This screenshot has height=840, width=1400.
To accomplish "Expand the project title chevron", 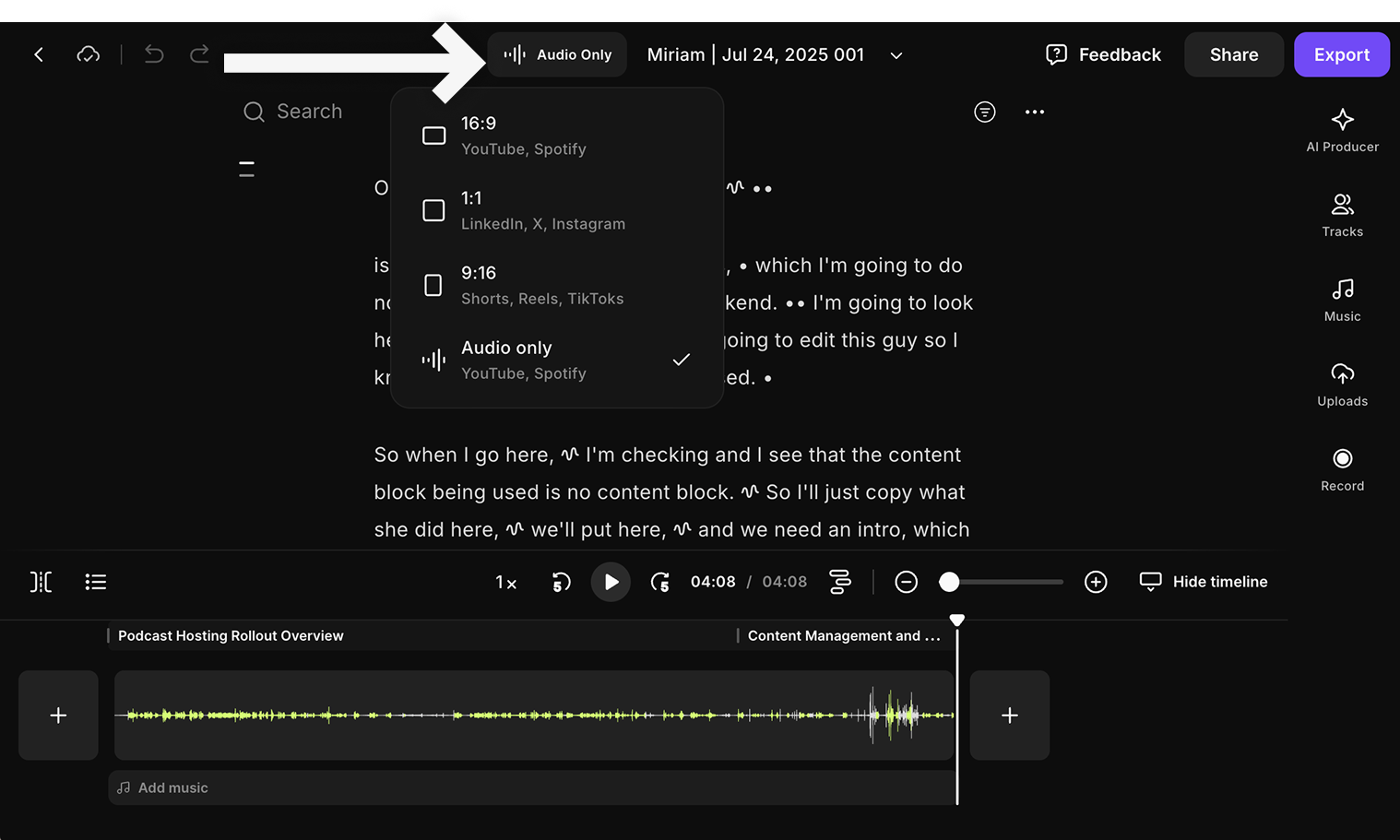I will point(896,55).
